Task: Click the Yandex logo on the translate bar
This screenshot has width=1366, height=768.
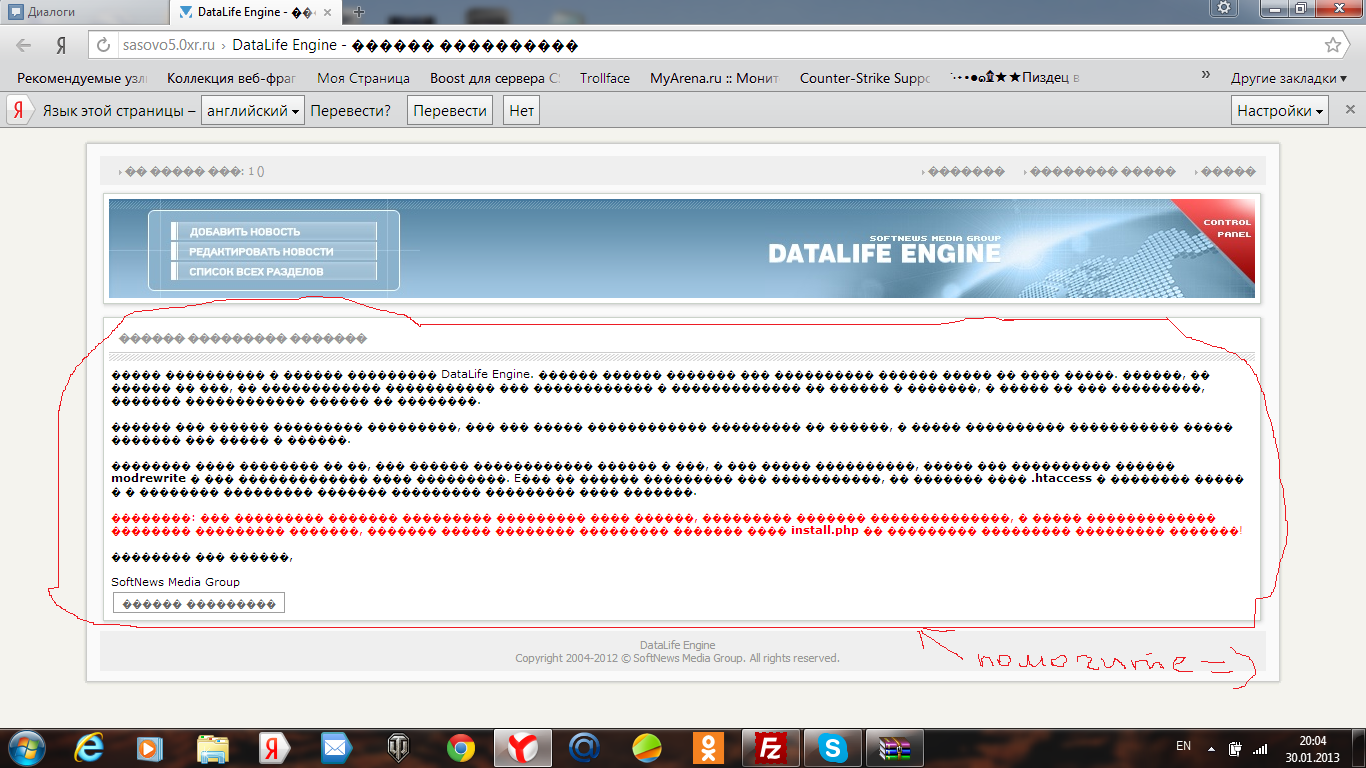Action: (20, 110)
